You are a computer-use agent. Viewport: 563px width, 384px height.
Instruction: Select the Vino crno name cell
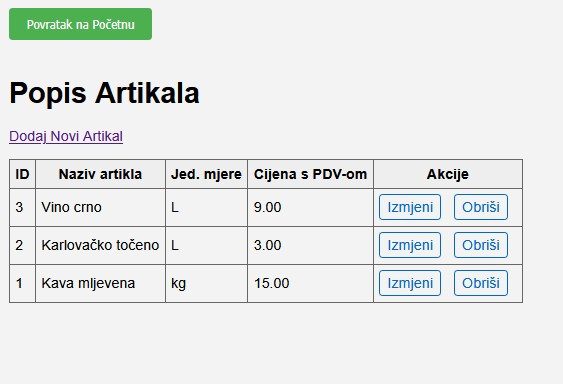click(101, 207)
